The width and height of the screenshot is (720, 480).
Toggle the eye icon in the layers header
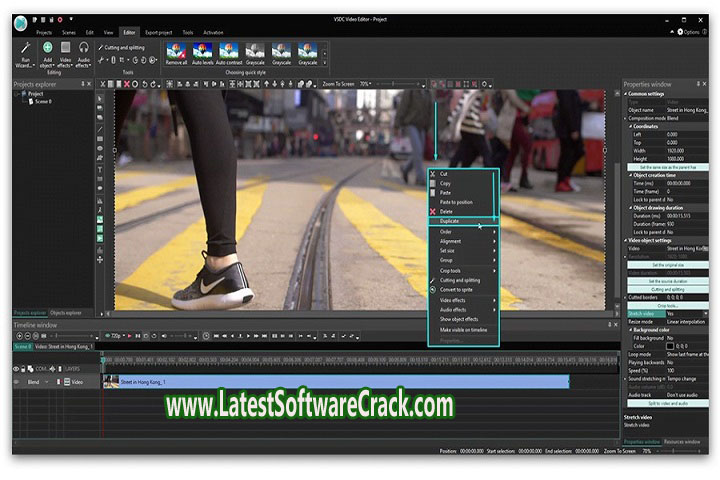(16, 369)
